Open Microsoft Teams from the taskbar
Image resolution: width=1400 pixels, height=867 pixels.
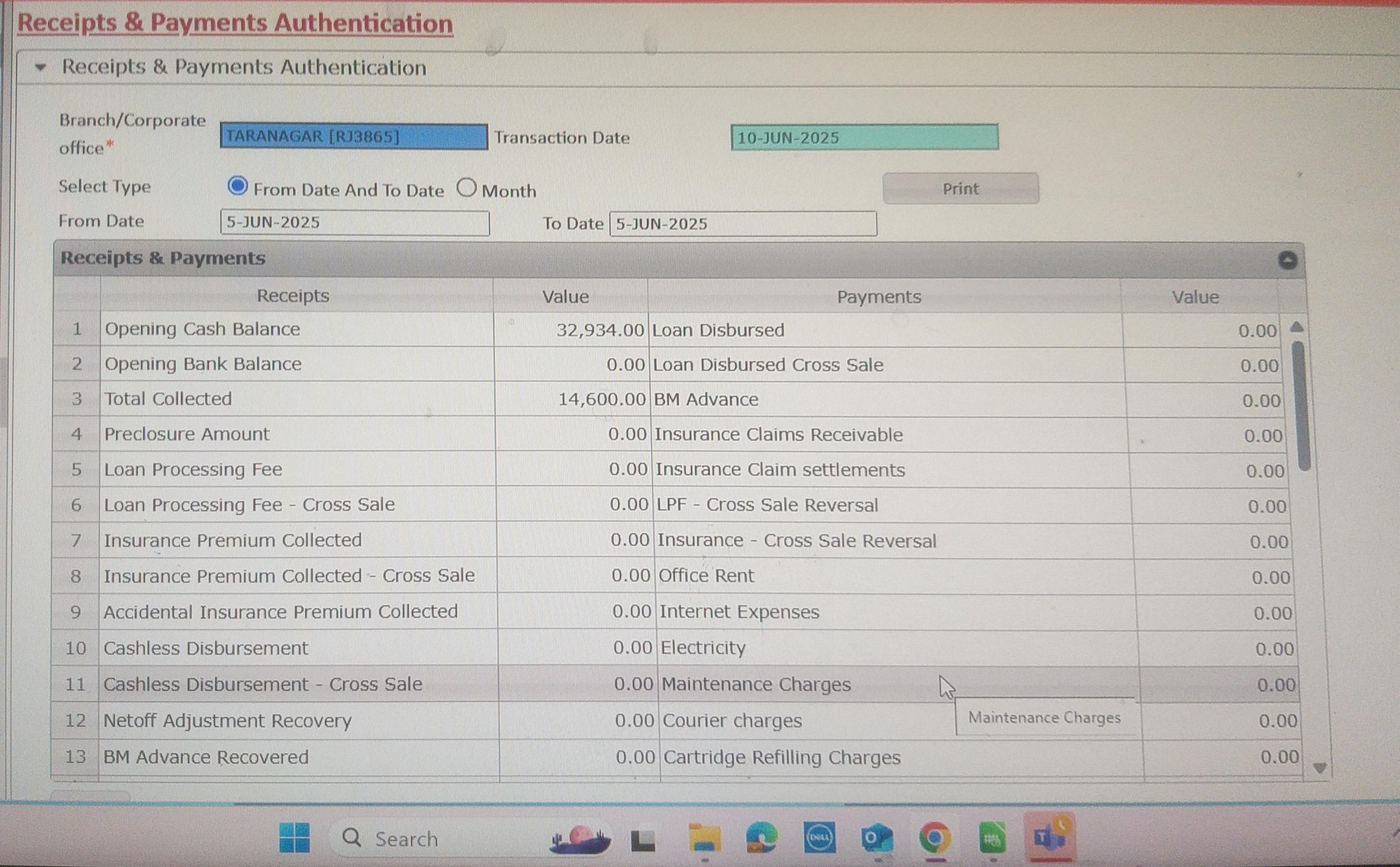(1049, 837)
